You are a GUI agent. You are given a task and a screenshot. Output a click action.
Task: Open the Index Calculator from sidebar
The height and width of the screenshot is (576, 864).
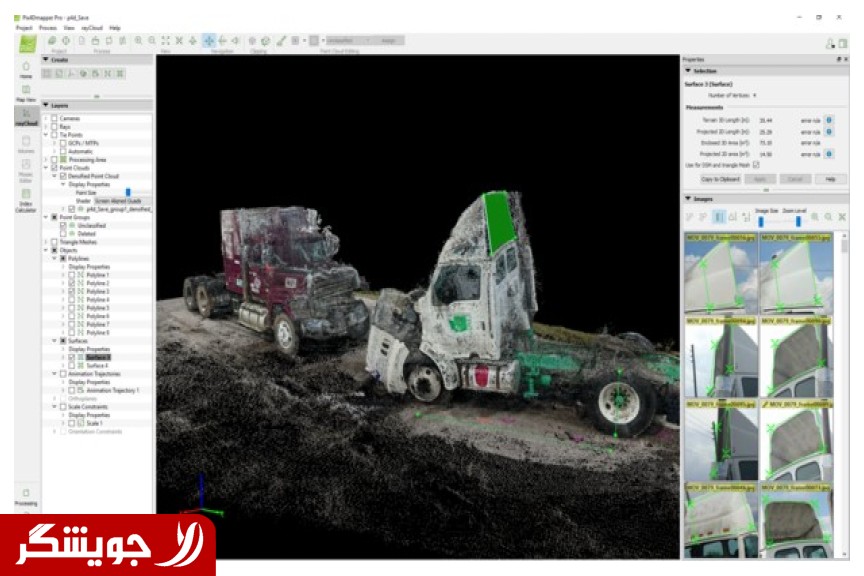tap(25, 197)
